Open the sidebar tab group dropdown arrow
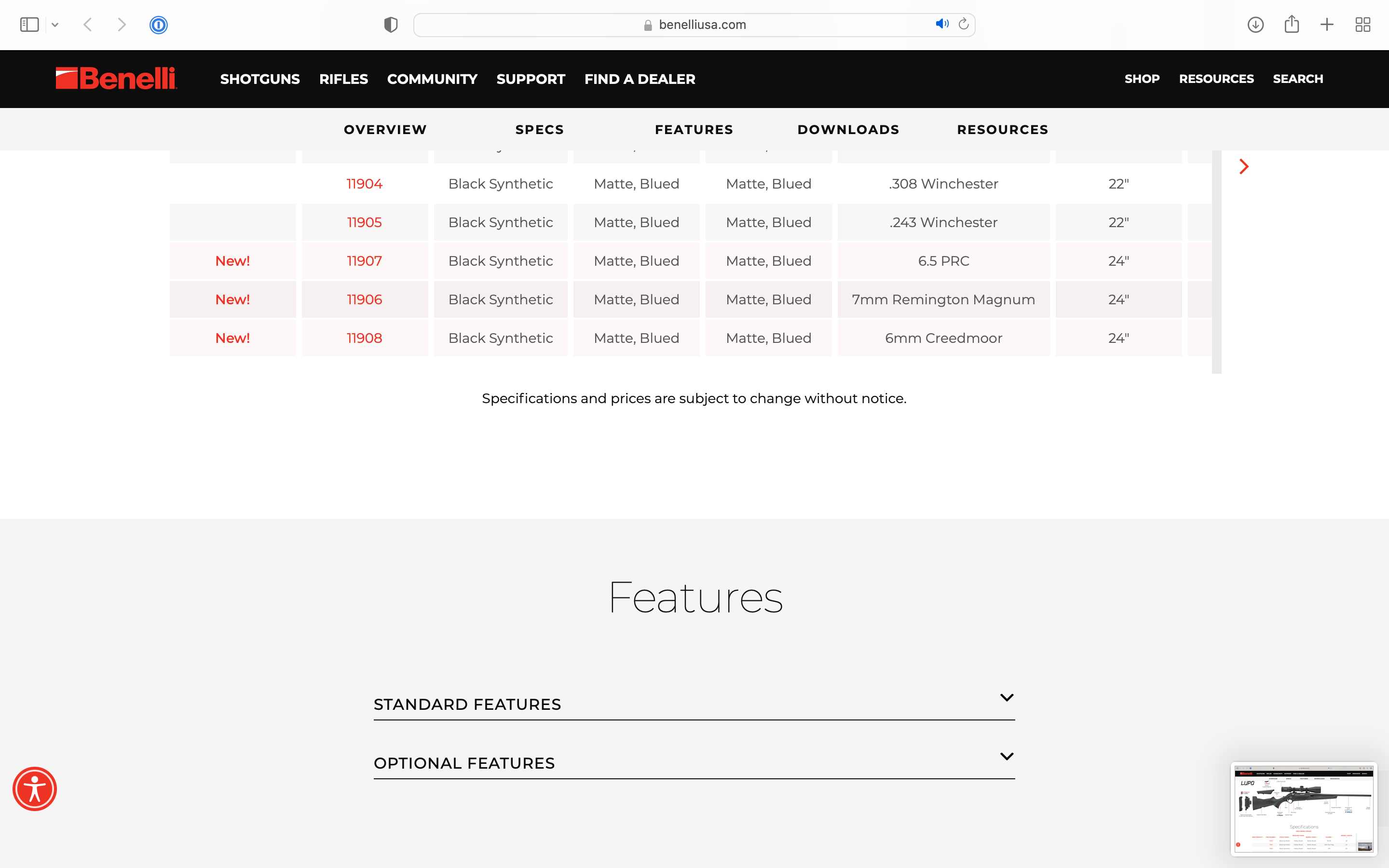This screenshot has width=1389, height=868. pos(55,25)
